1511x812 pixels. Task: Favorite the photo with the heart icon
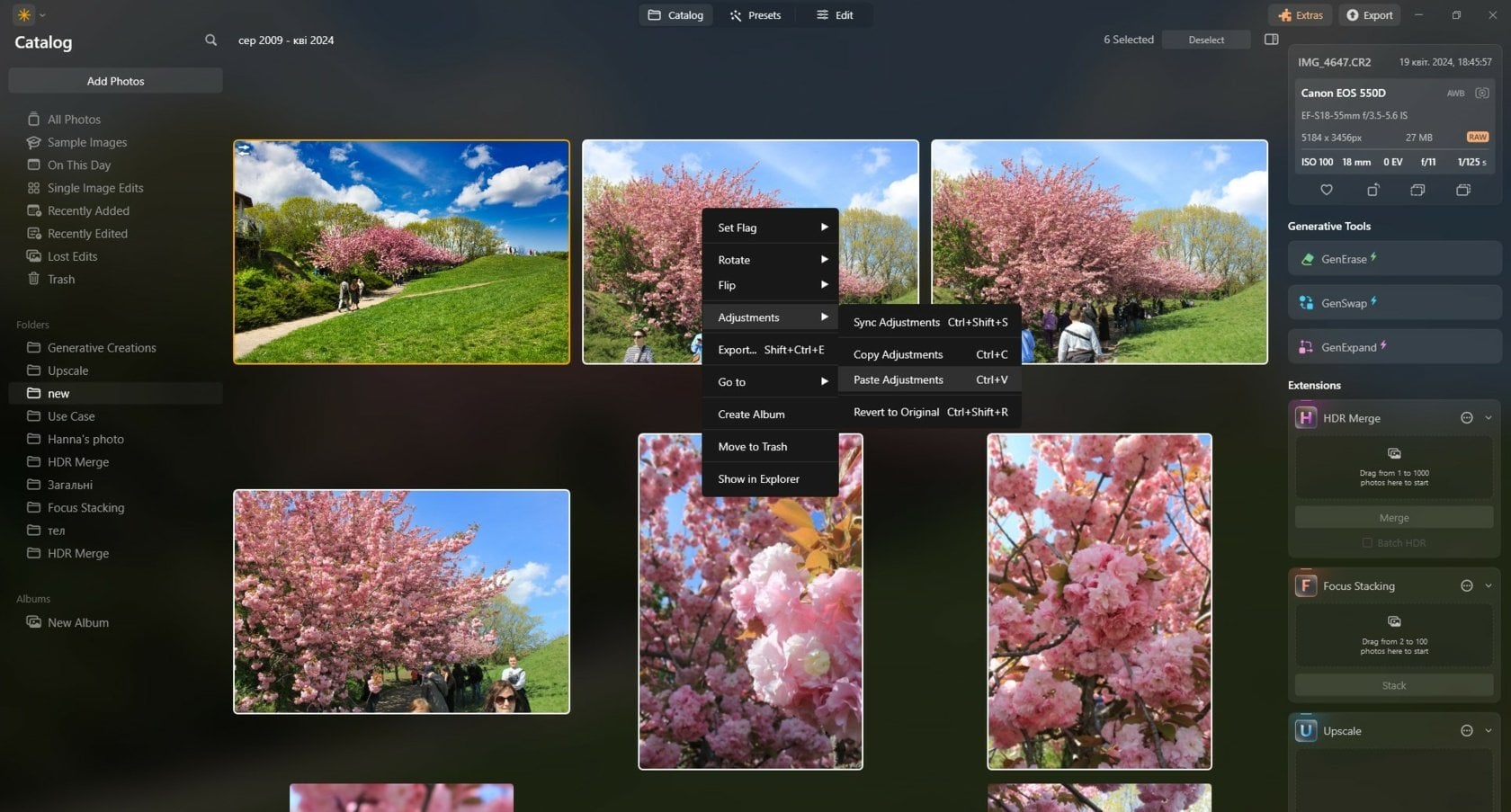(x=1327, y=190)
